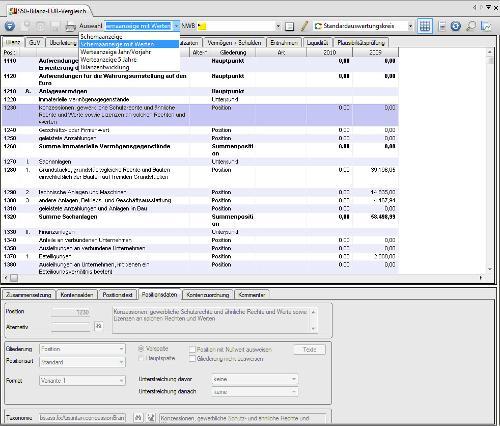Open the Kommentar tab
Viewport: 500px width, 426px height.
pyautogui.click(x=252, y=295)
